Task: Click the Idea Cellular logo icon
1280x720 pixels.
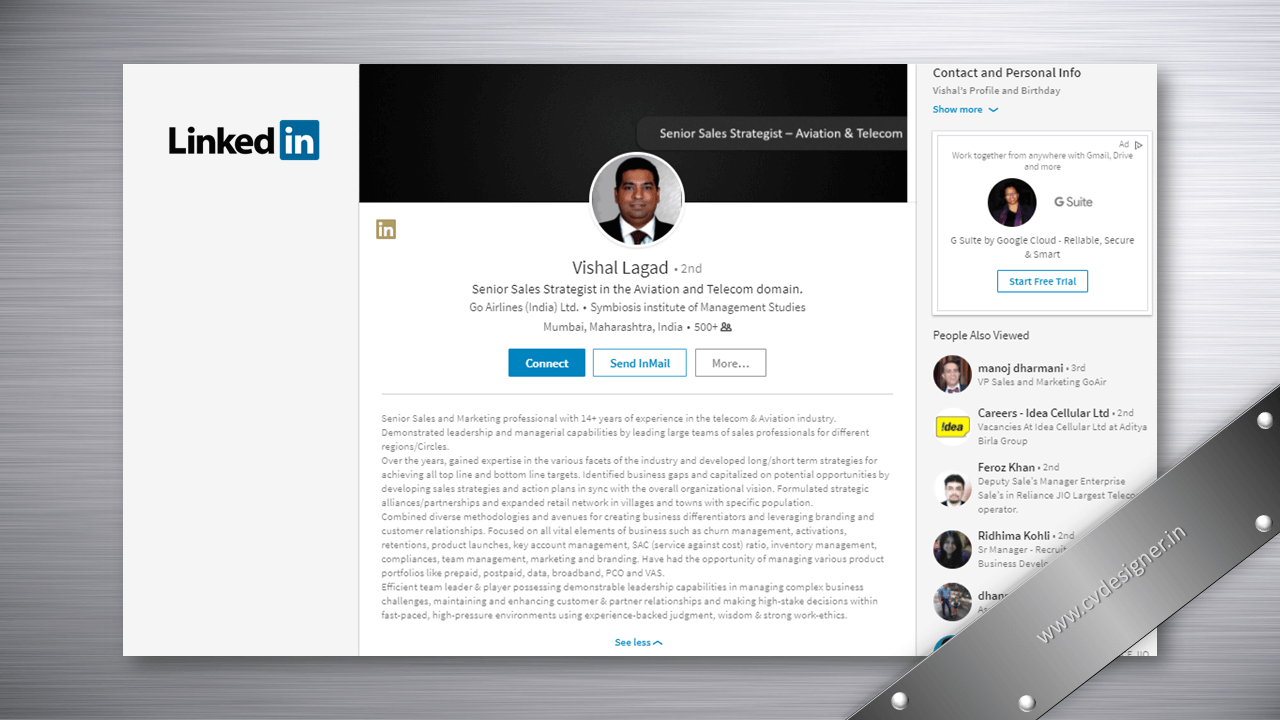Action: click(x=952, y=427)
